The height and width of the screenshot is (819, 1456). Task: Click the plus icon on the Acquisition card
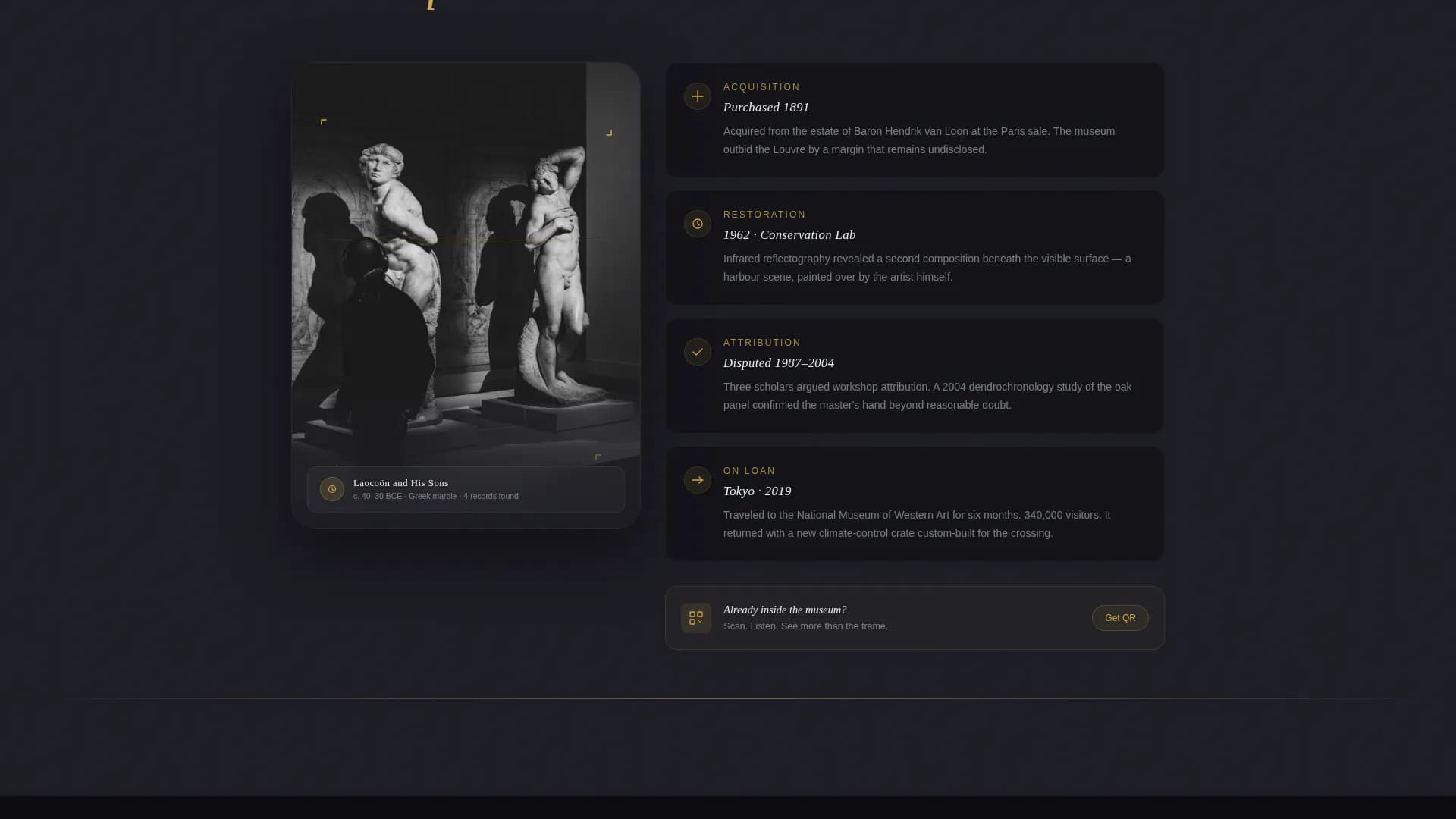[x=696, y=96]
